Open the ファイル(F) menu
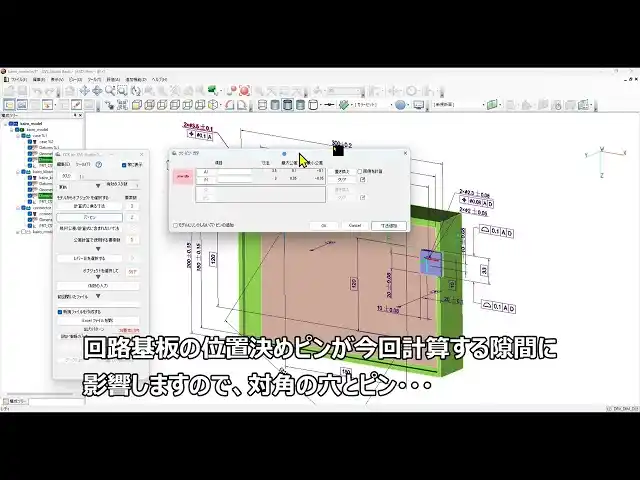 coord(18,80)
